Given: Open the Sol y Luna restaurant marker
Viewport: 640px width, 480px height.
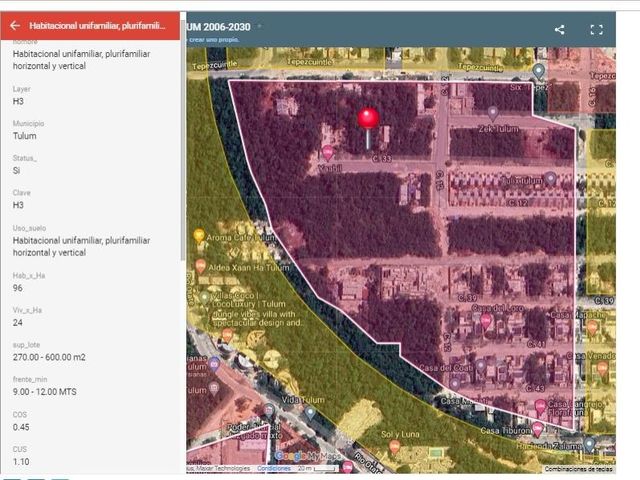Looking at the screenshot, I should 394,447.
